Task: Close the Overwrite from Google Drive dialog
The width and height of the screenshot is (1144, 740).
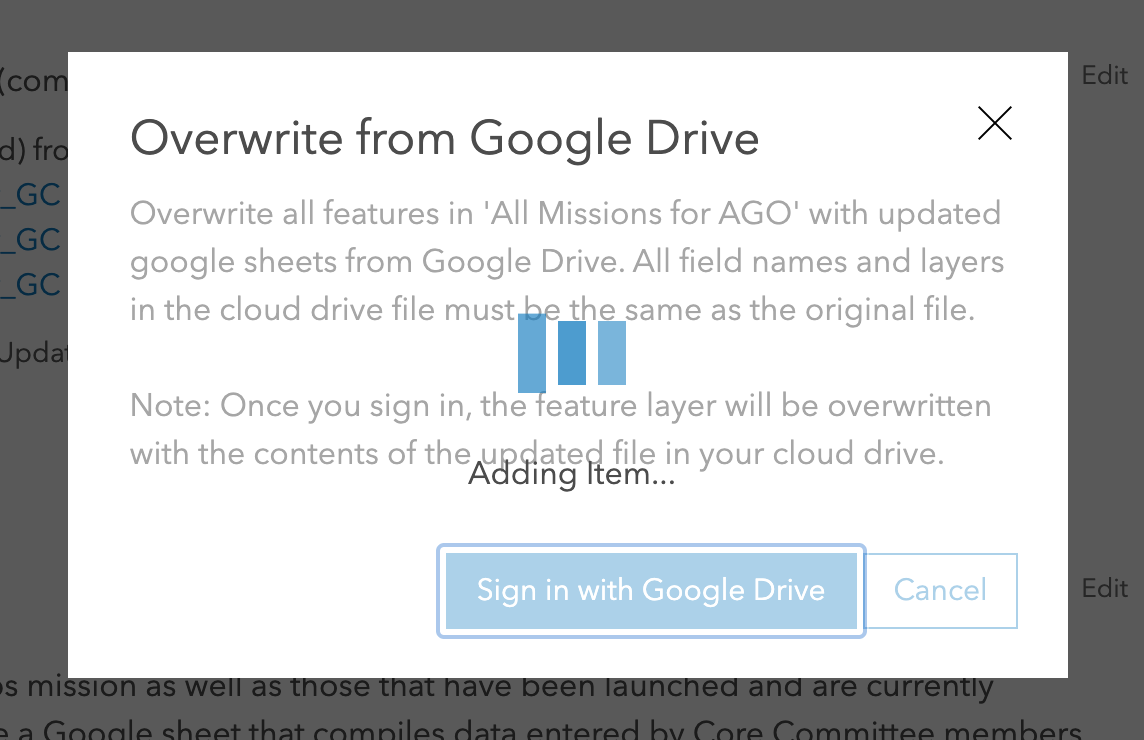Action: [x=994, y=123]
